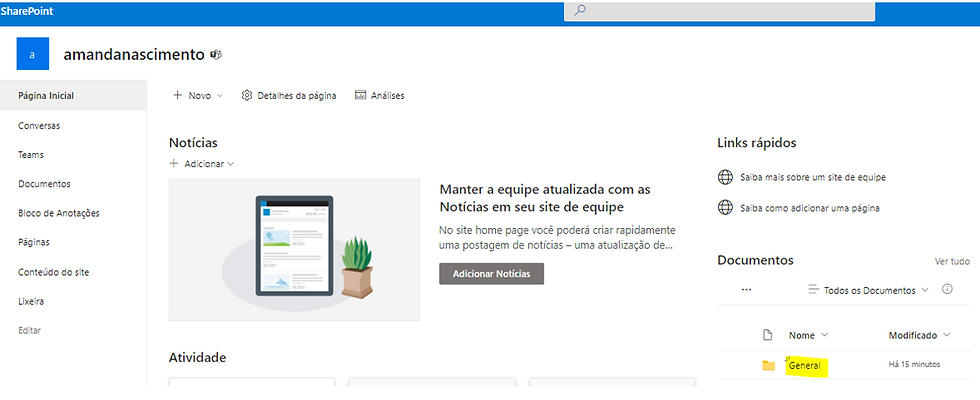Click the Detalhes da página gear icon
Image resolution: width=980 pixels, height=400 pixels.
tap(247, 96)
